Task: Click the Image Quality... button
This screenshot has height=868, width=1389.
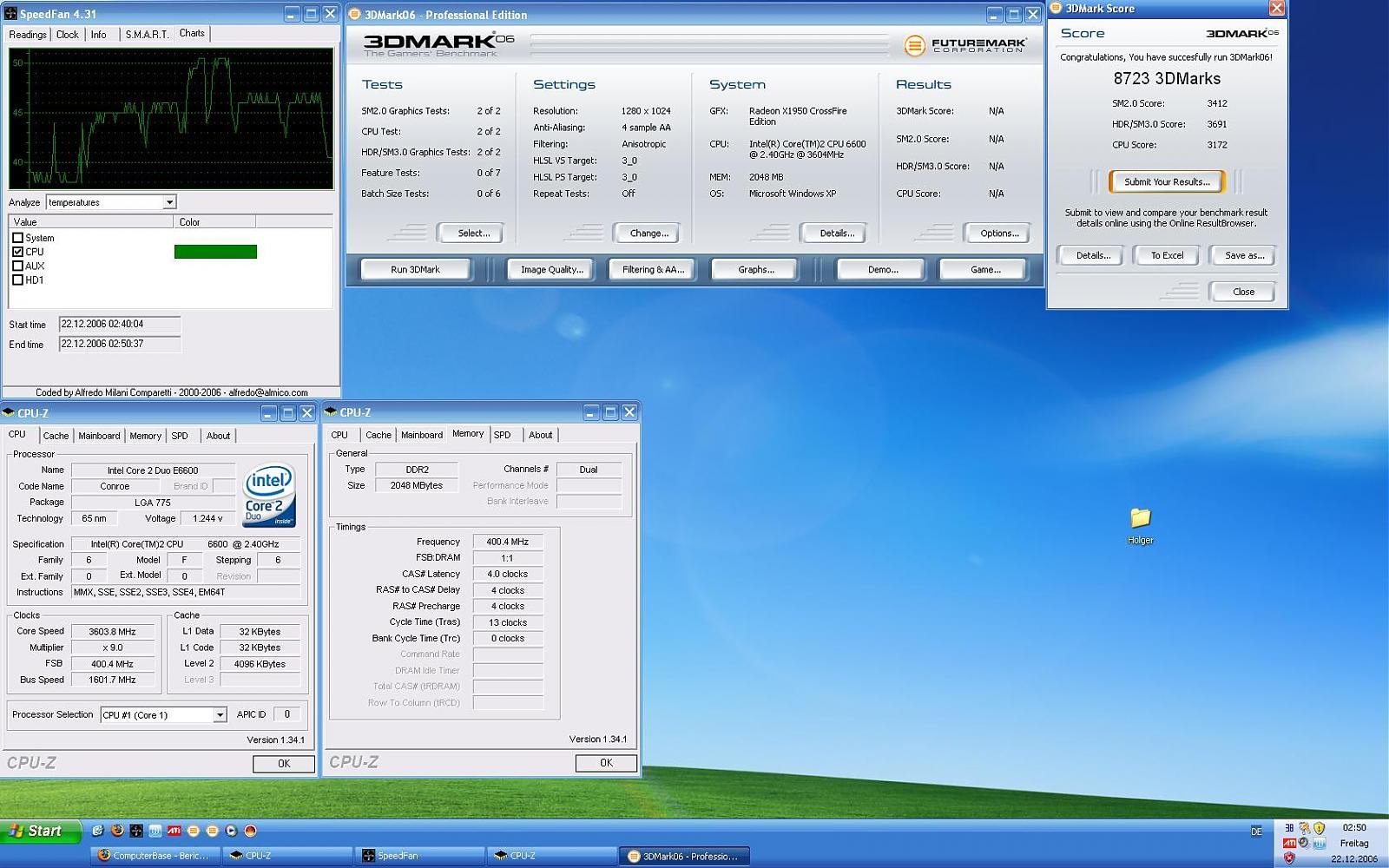Action: click(x=551, y=270)
